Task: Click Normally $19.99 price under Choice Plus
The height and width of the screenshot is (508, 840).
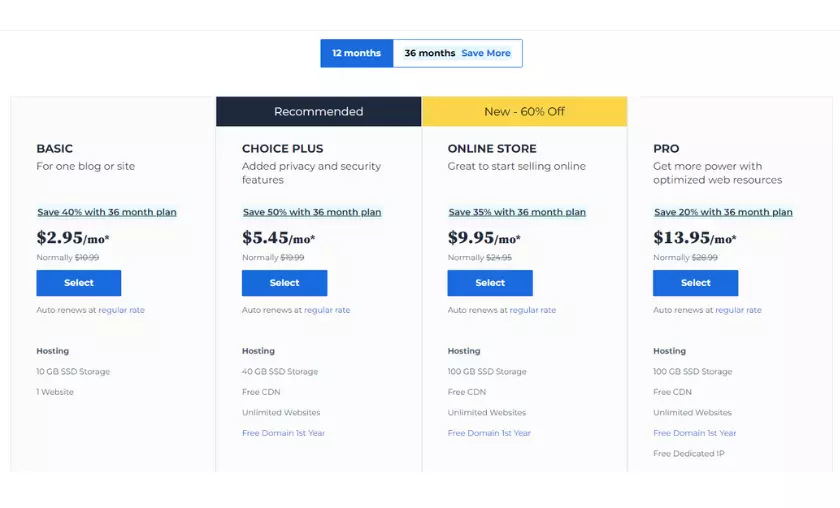Action: click(x=273, y=257)
